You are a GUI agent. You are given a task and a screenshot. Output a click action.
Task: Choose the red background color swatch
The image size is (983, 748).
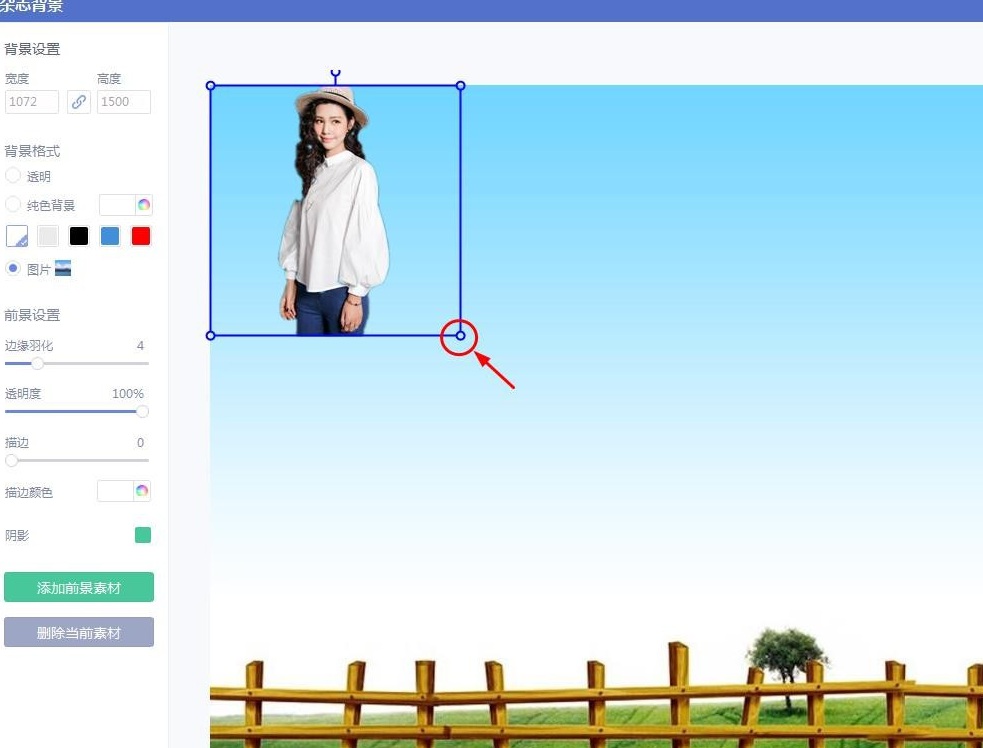tap(141, 236)
